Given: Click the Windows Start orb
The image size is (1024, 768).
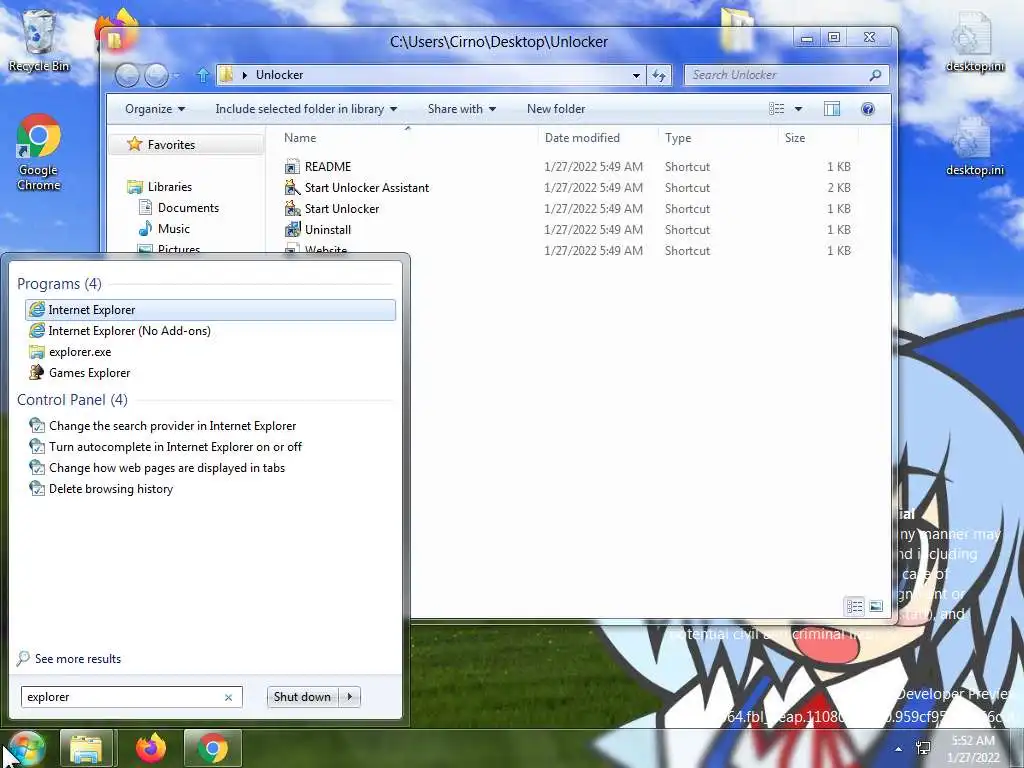Looking at the screenshot, I should coord(27,748).
